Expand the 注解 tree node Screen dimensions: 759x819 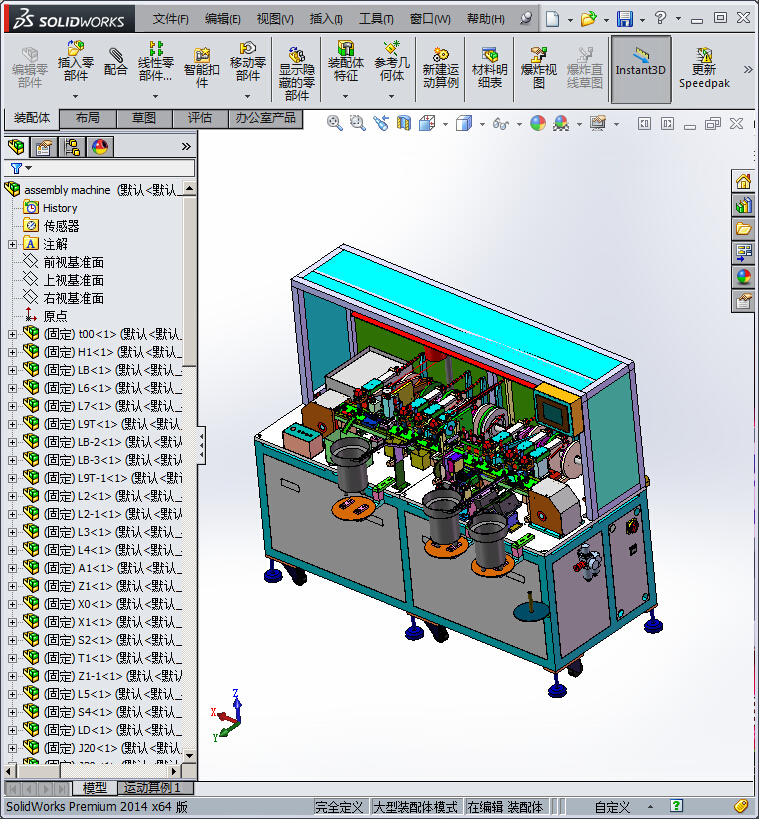point(12,244)
